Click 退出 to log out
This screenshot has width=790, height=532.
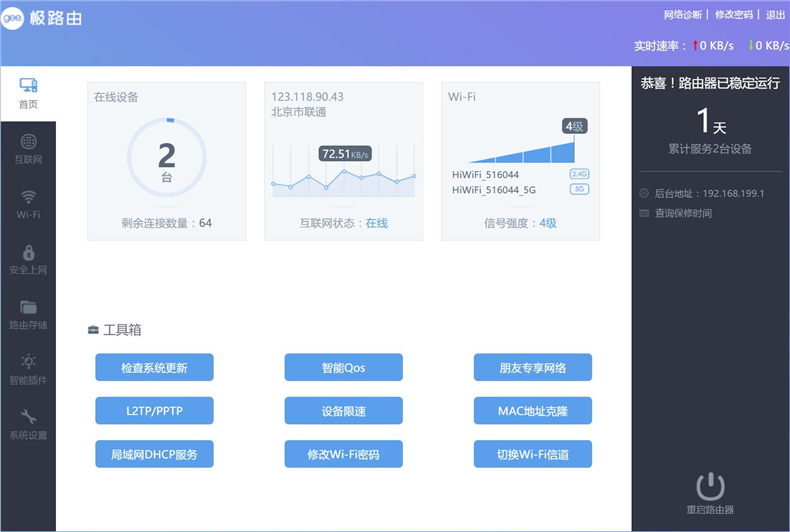775,15
